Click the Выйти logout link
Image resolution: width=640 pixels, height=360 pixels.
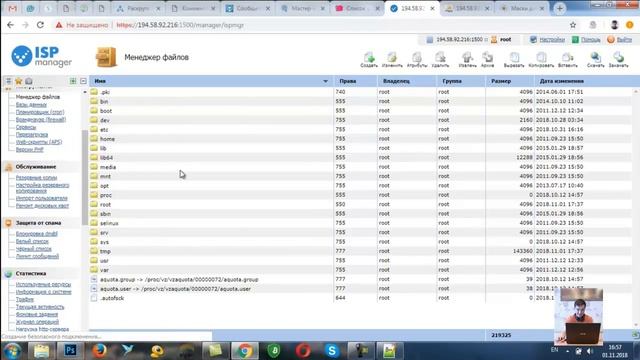click(624, 40)
